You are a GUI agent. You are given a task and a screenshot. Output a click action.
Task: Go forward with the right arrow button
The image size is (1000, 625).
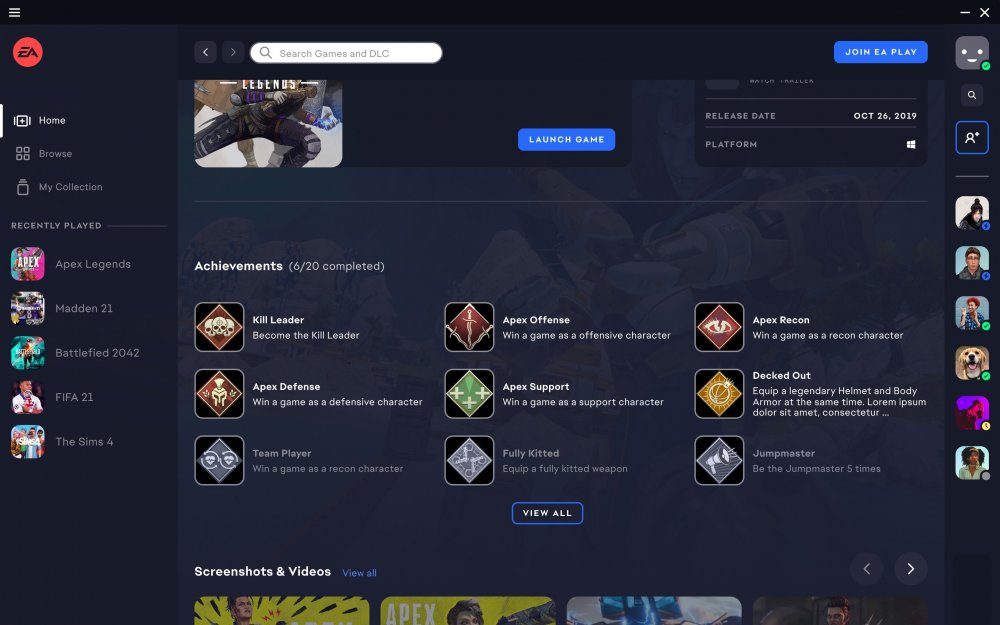coord(233,52)
